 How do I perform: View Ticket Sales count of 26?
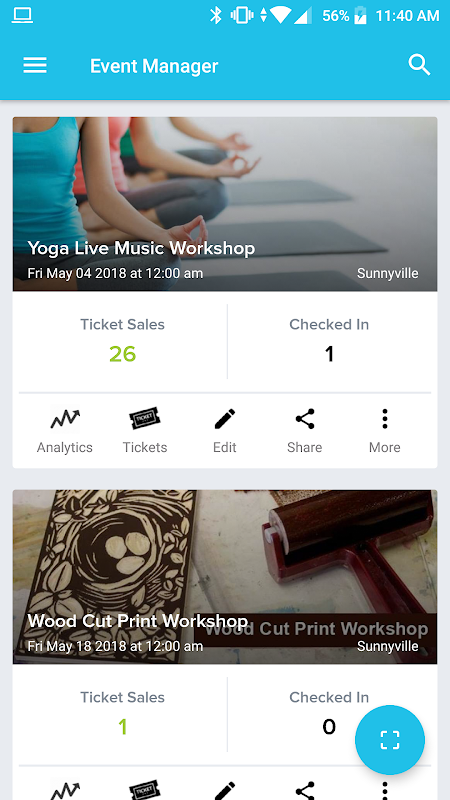[x=122, y=354]
